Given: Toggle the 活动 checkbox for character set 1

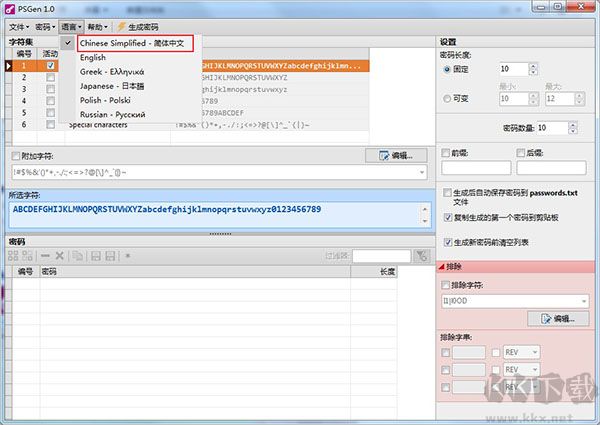Looking at the screenshot, I should click(x=50, y=66).
